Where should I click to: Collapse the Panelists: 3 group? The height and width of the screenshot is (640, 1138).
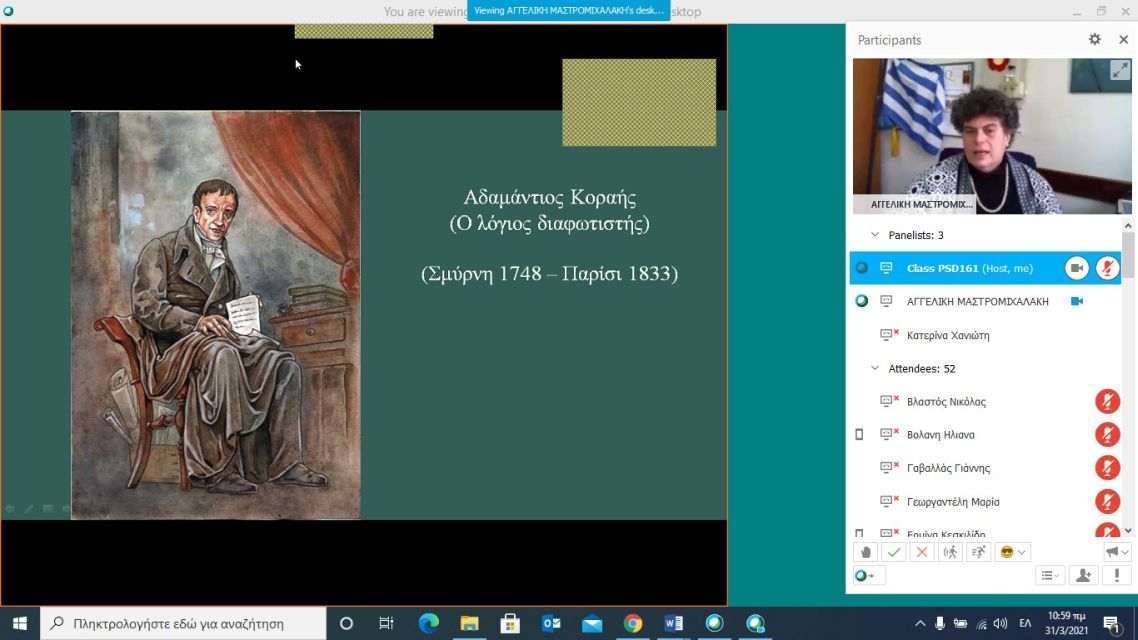click(x=875, y=234)
